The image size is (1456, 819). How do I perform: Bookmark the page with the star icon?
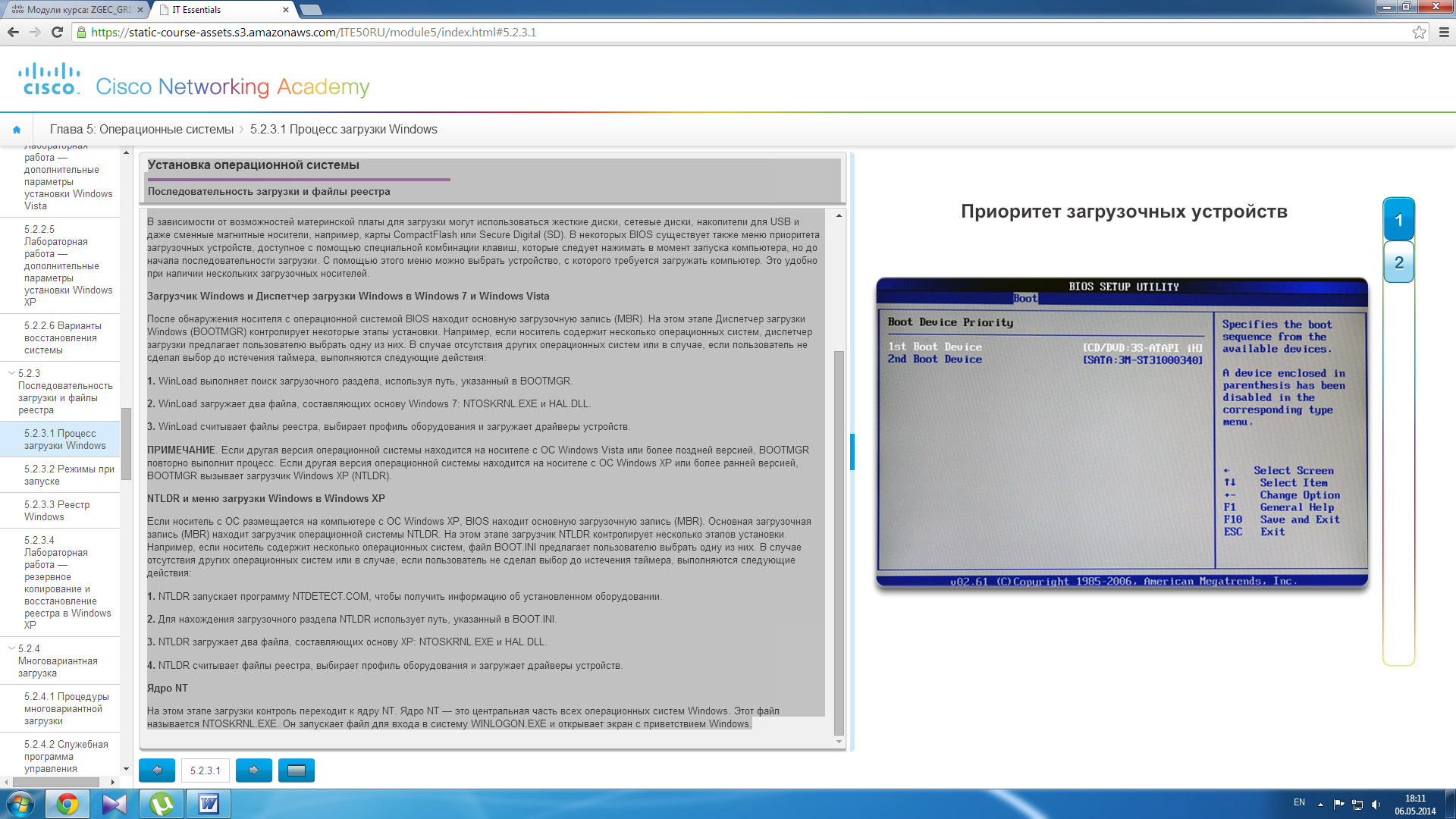click(1419, 32)
